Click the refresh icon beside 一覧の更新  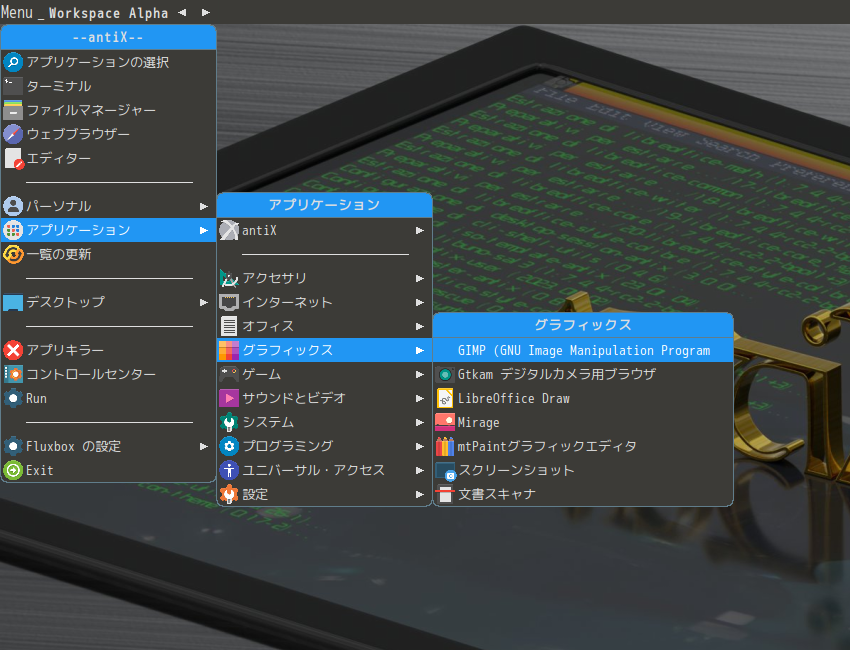pos(13,254)
